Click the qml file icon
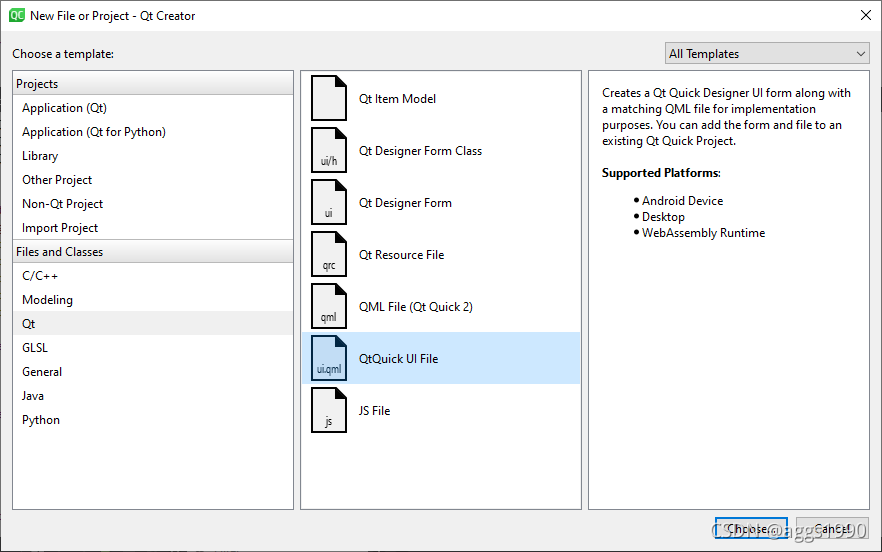Viewport: 882px width, 552px height. (329, 306)
